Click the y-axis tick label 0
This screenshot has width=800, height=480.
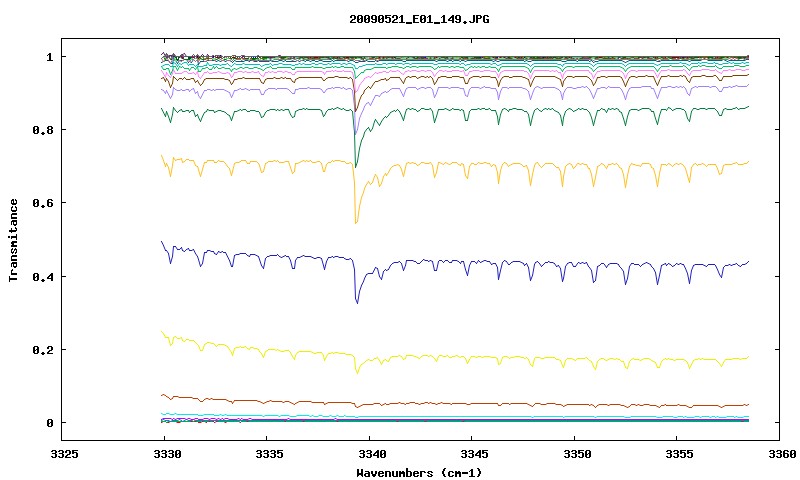(49, 423)
